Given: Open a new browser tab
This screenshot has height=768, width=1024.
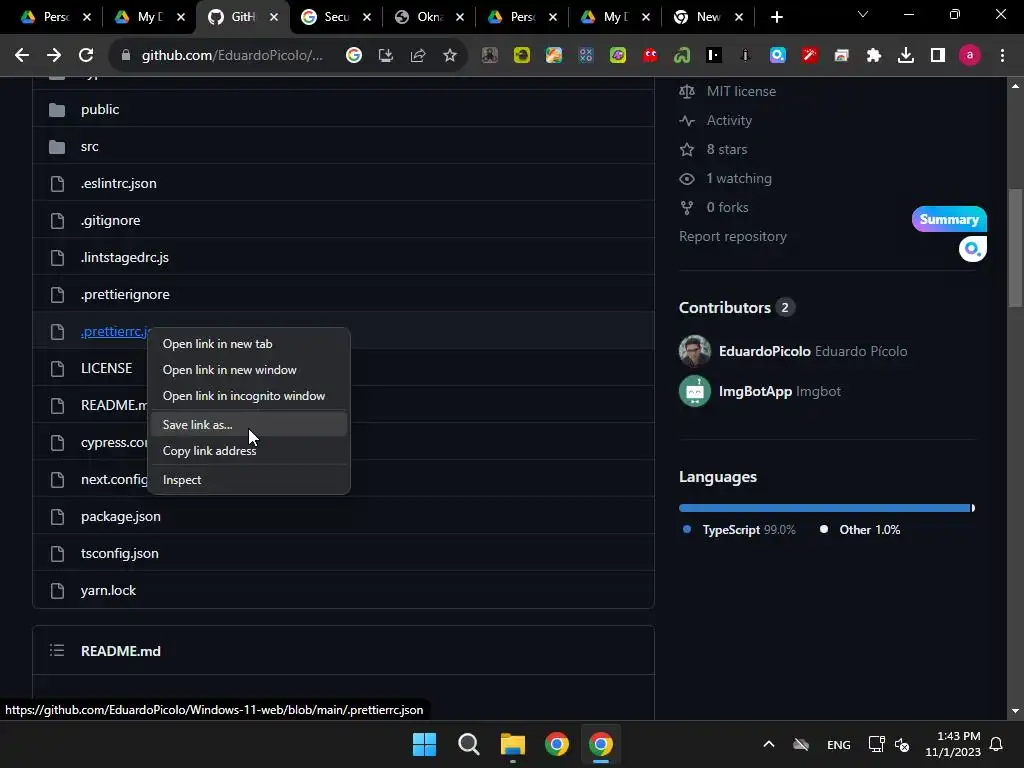Looking at the screenshot, I should click(776, 18).
